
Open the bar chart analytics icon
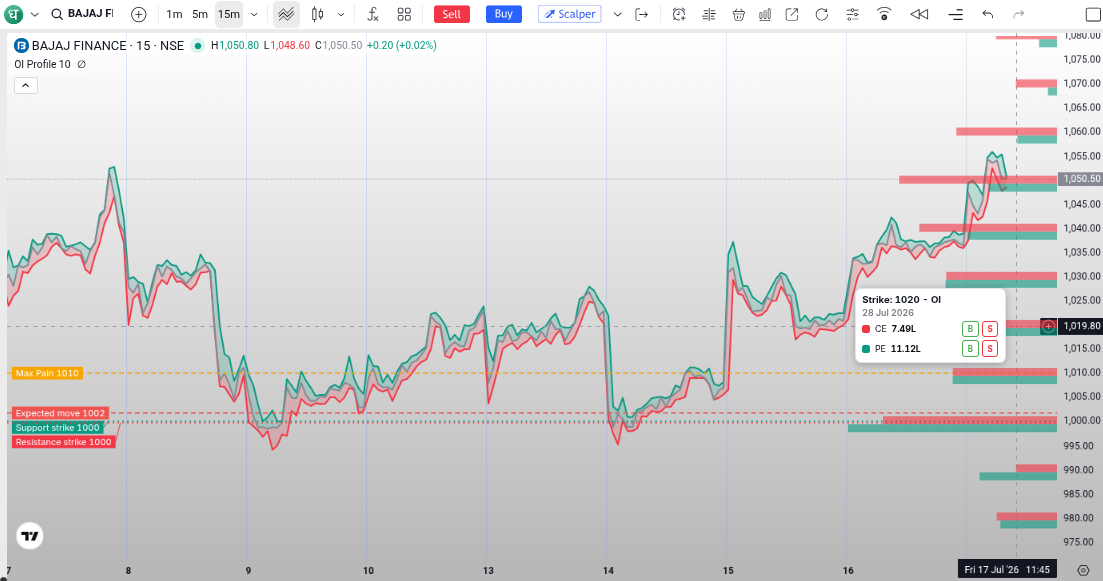(x=765, y=14)
